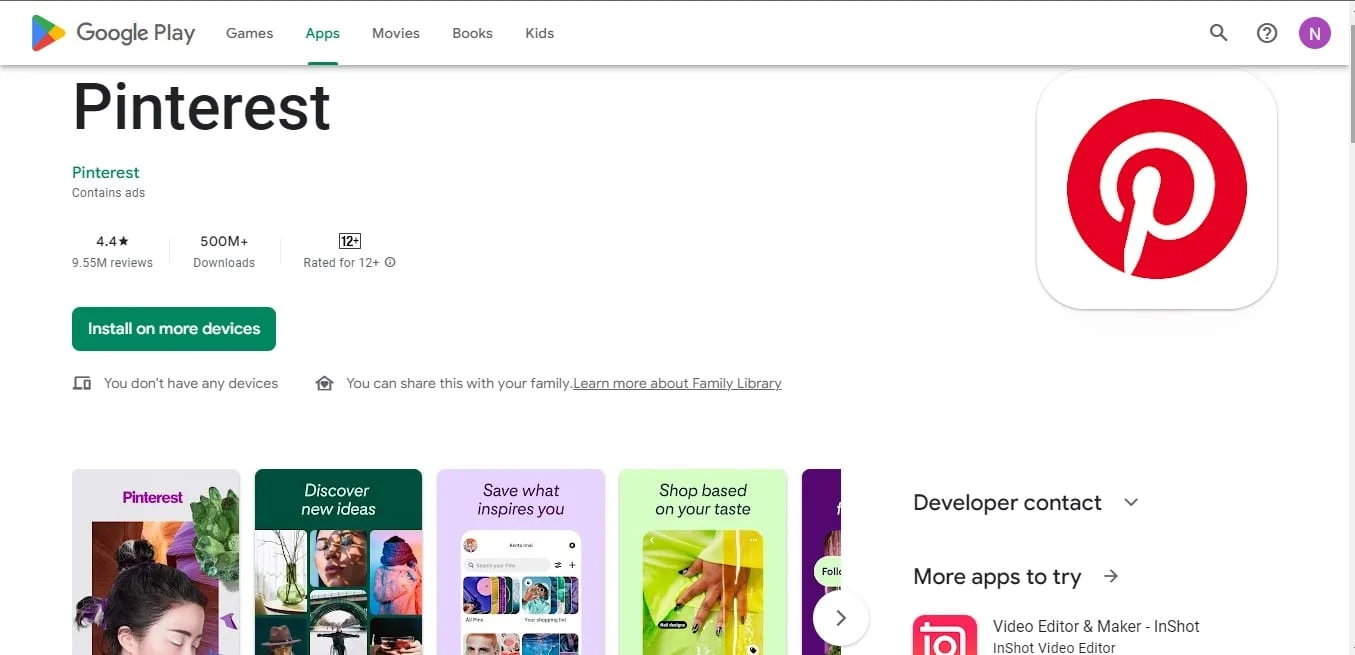Show next screenshots with the chevron arrow

click(x=841, y=618)
